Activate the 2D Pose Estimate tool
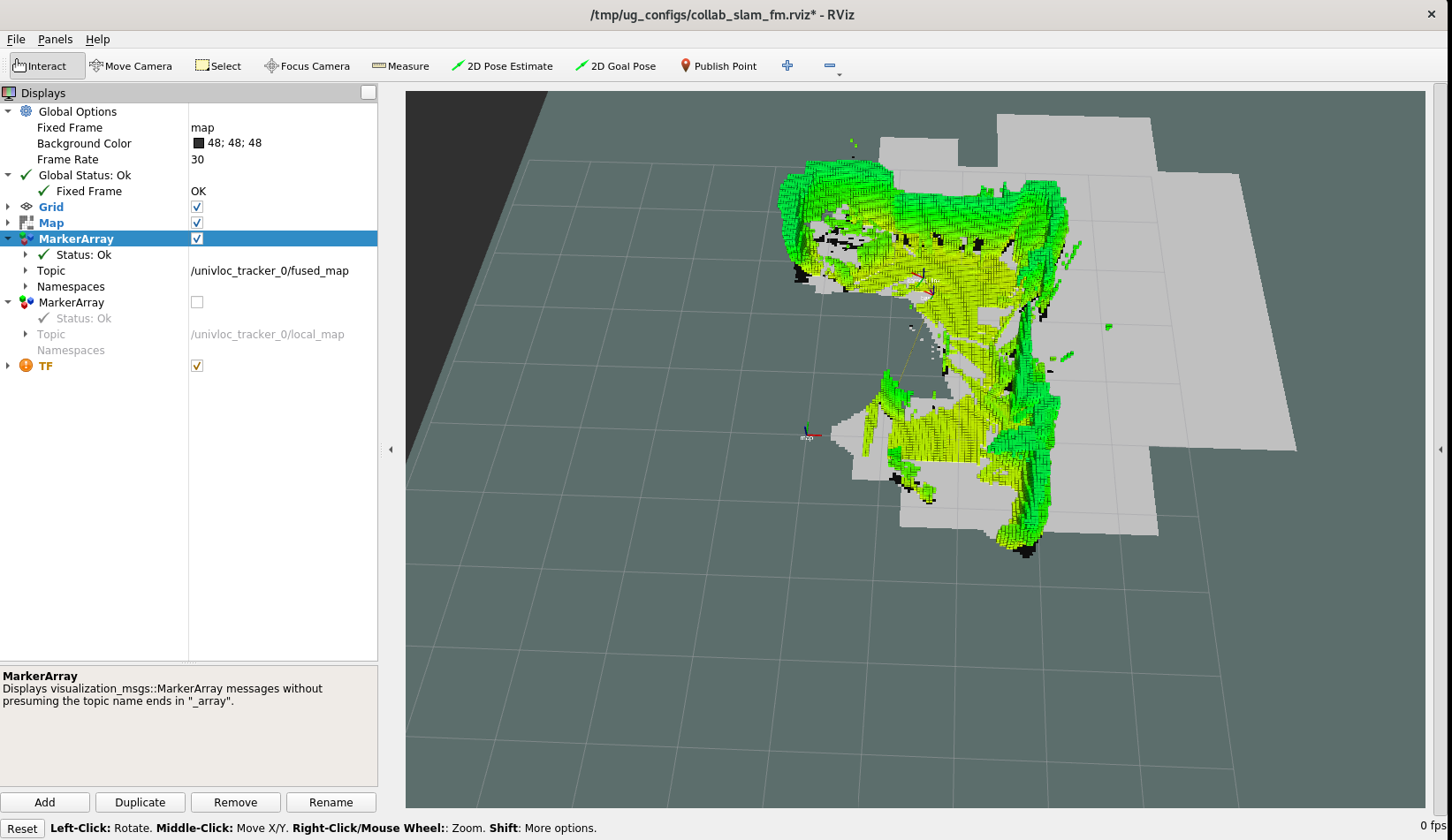The image size is (1452, 840). click(x=502, y=66)
